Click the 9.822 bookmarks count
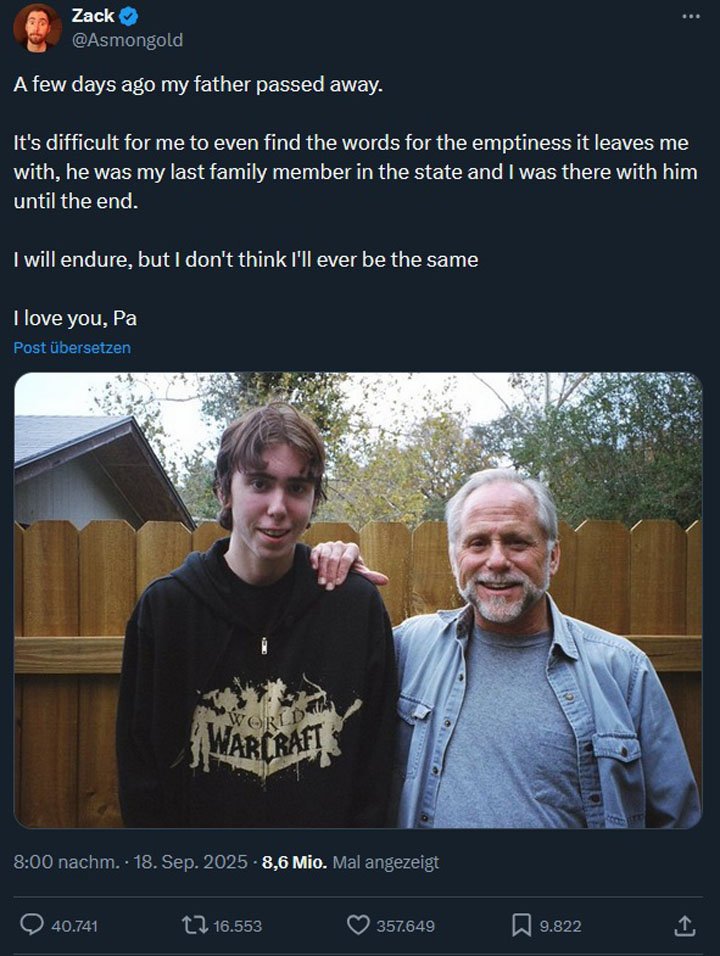 (560, 926)
